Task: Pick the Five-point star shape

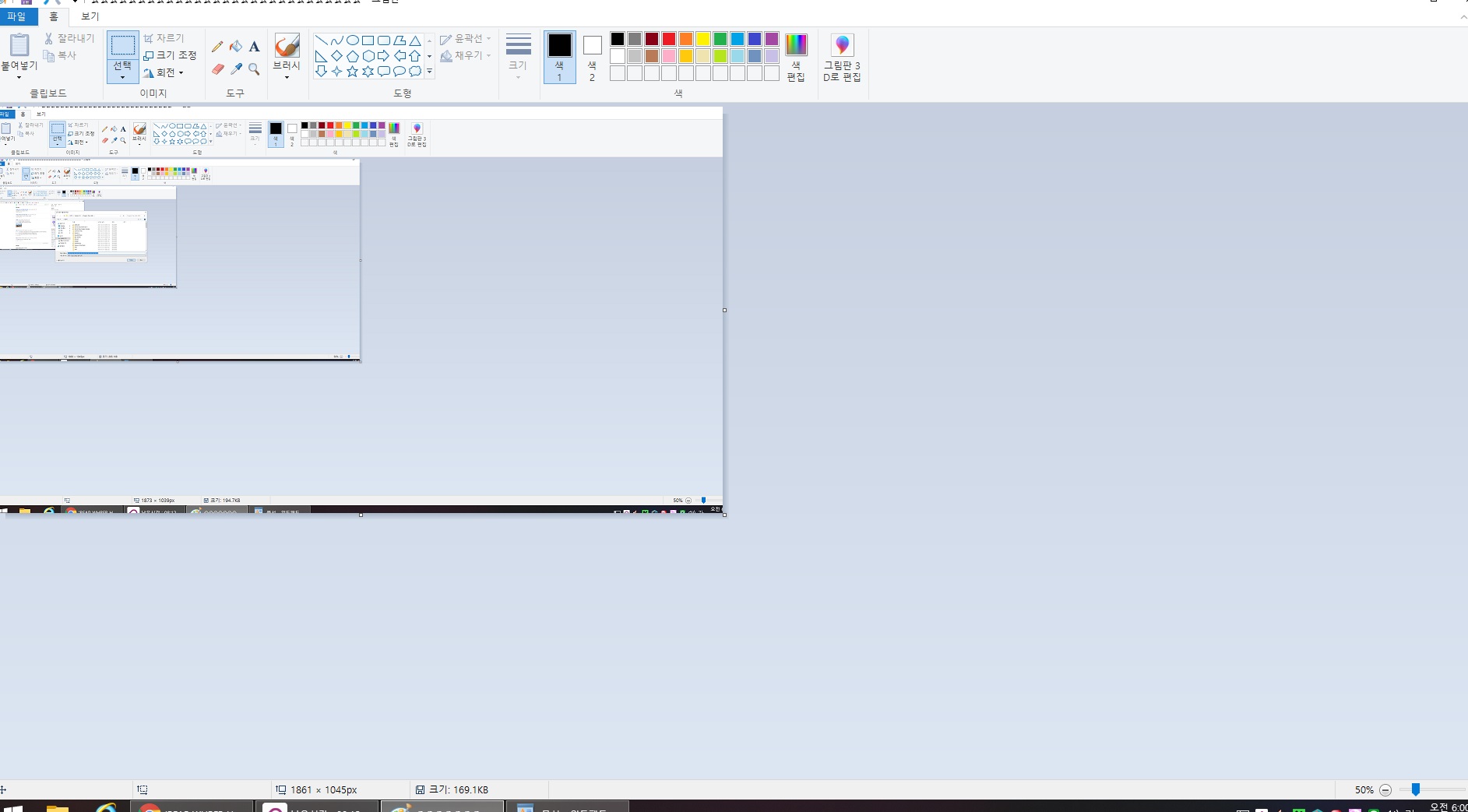Action: point(352,72)
